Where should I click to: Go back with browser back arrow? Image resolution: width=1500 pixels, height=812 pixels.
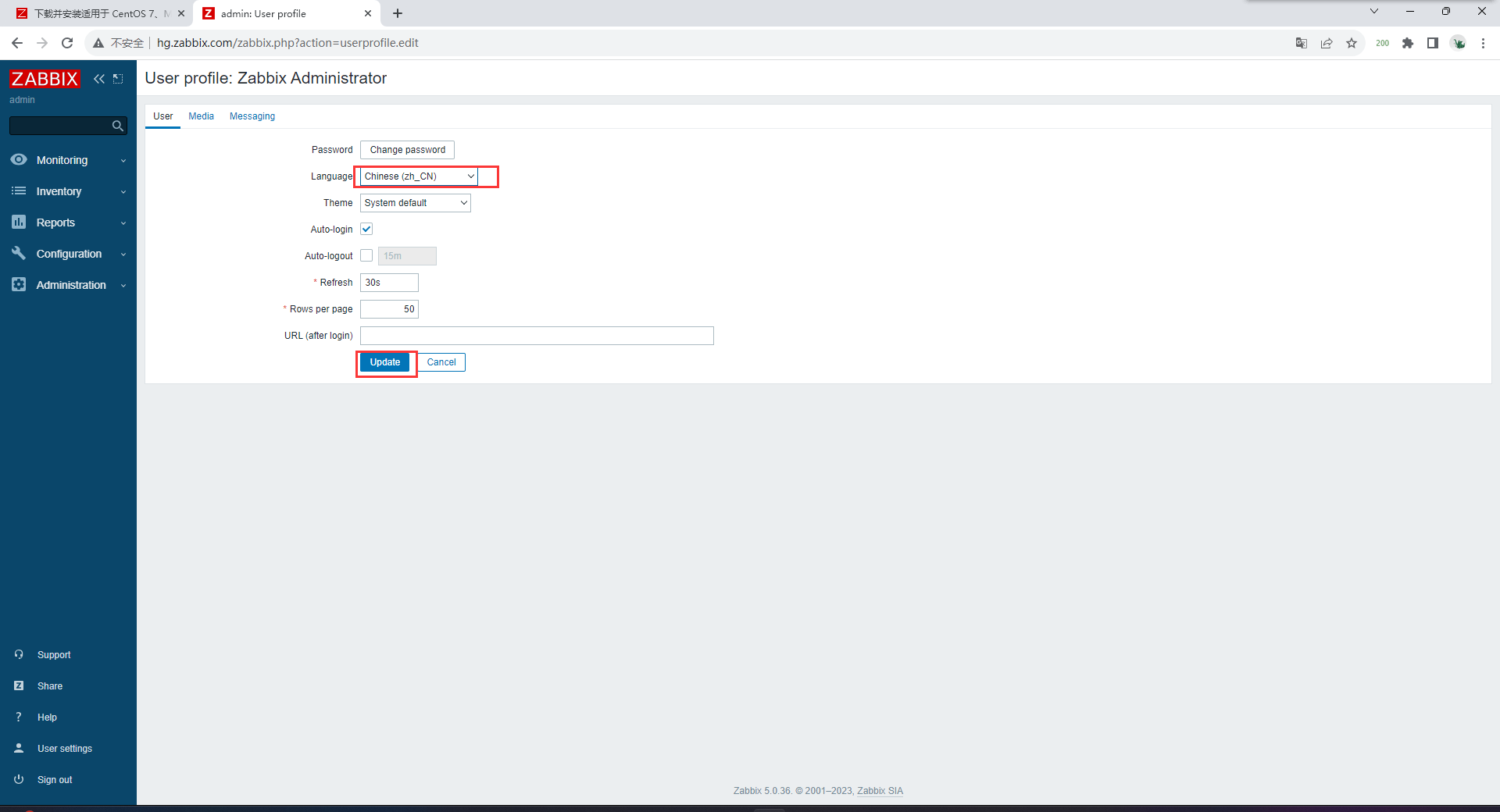click(17, 43)
